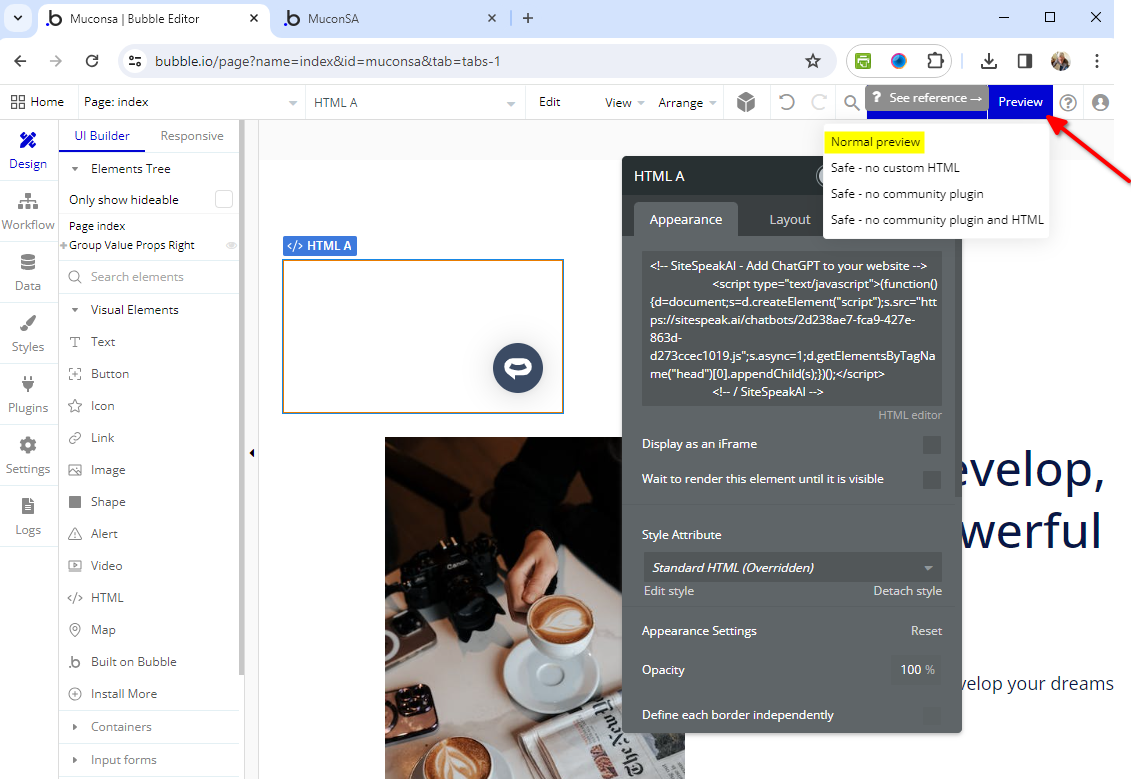Open the Styles brush icon
This screenshot has height=779, width=1131.
coord(28,333)
